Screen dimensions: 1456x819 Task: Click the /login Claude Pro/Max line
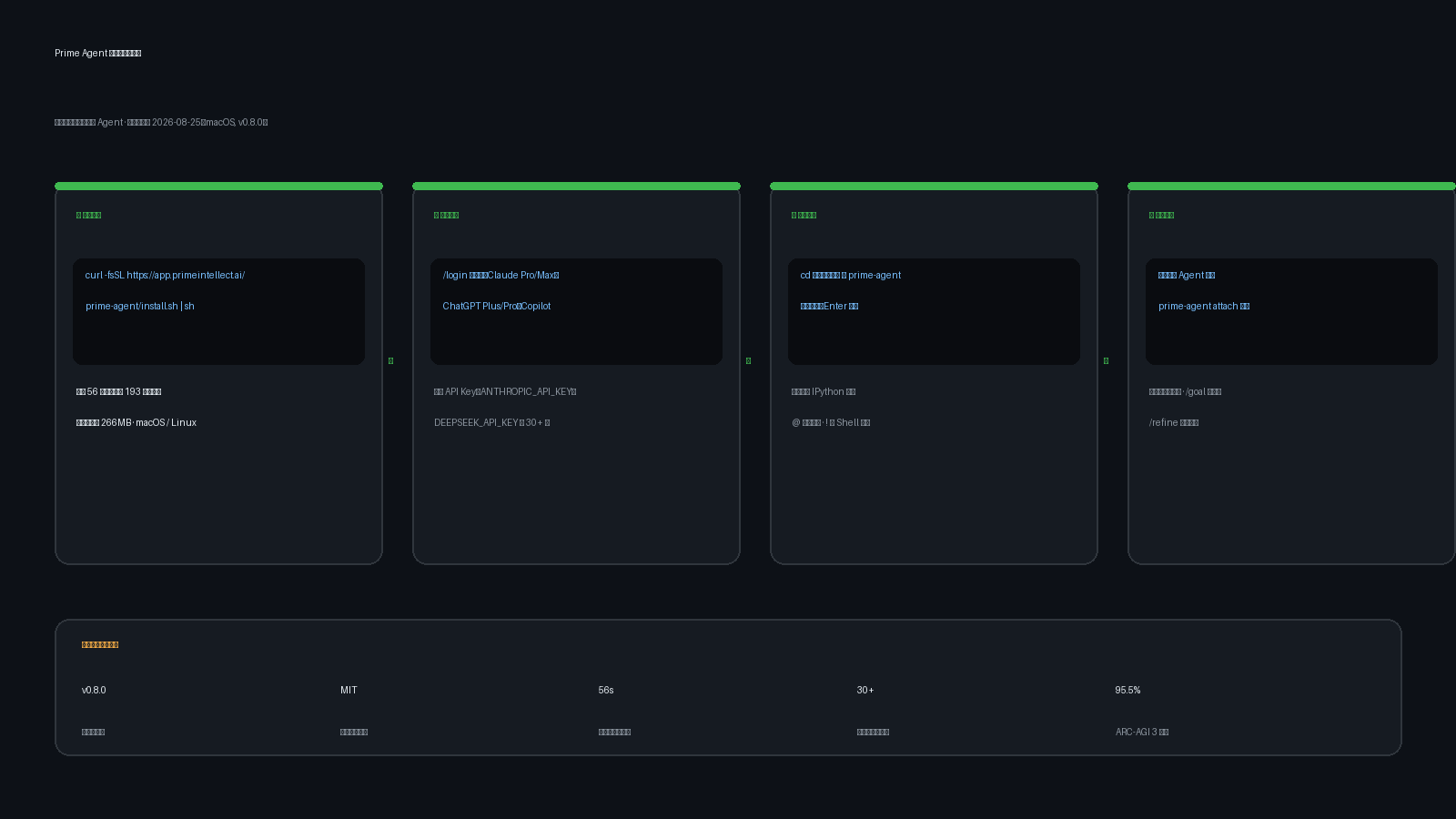coord(500,275)
